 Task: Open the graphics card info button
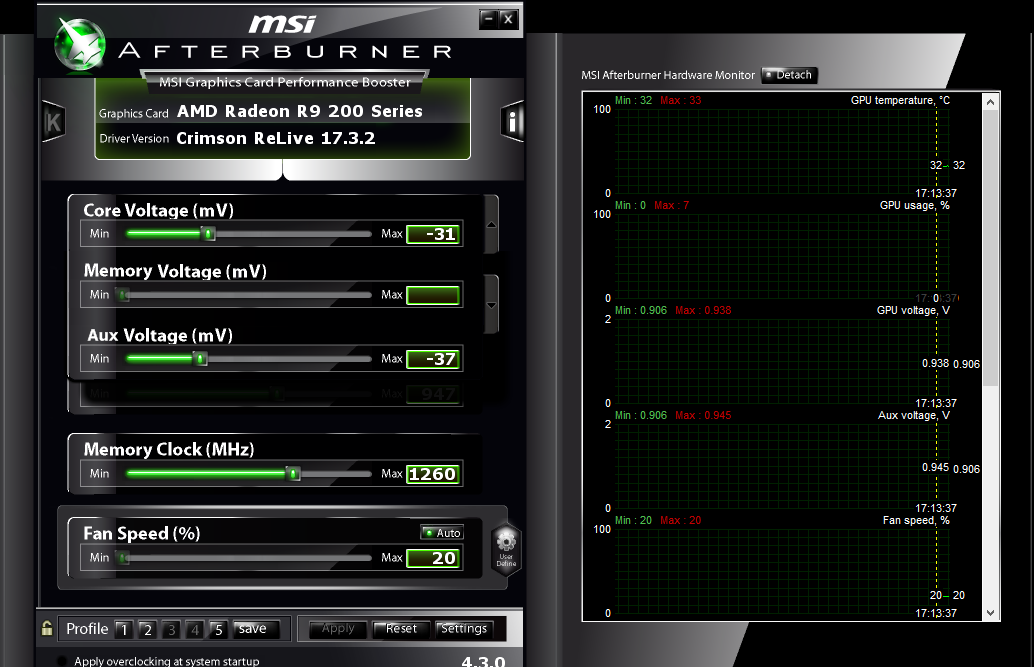512,121
